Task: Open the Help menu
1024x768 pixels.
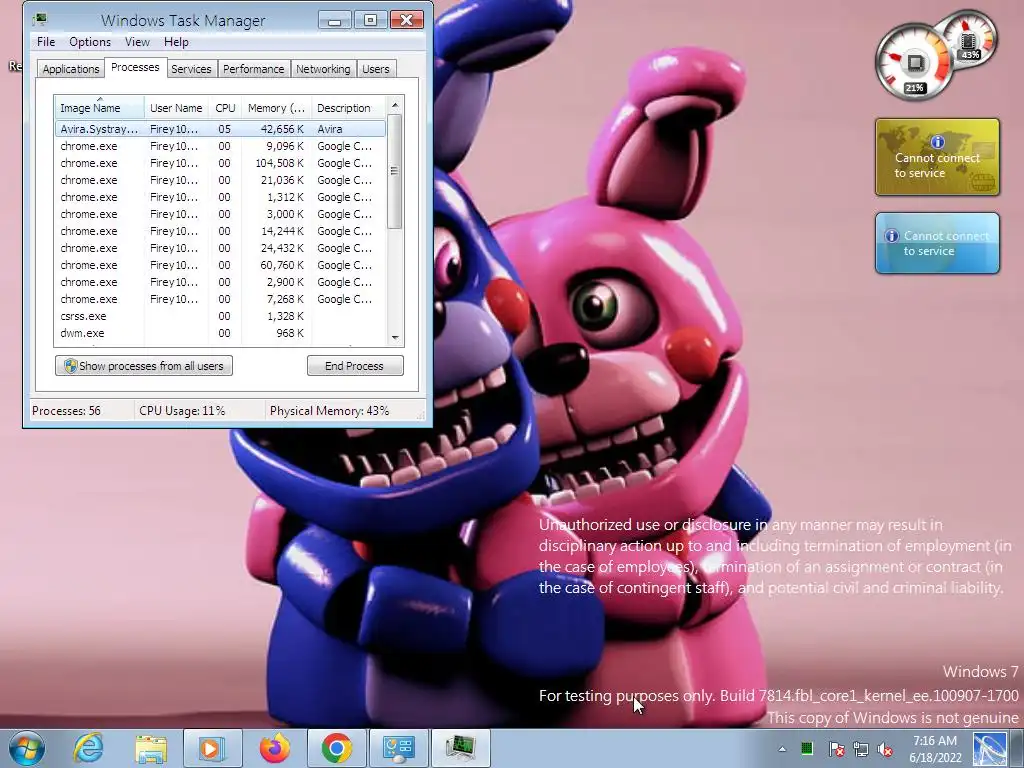Action: (176, 42)
